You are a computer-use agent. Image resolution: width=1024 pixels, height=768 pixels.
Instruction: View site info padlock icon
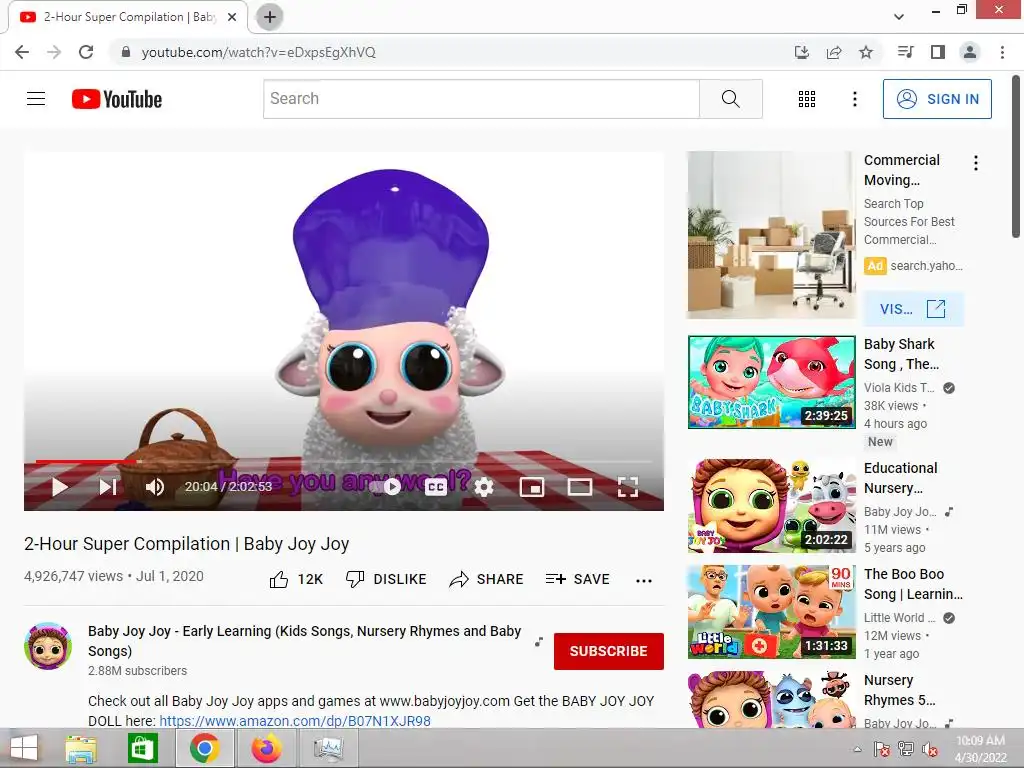click(126, 52)
